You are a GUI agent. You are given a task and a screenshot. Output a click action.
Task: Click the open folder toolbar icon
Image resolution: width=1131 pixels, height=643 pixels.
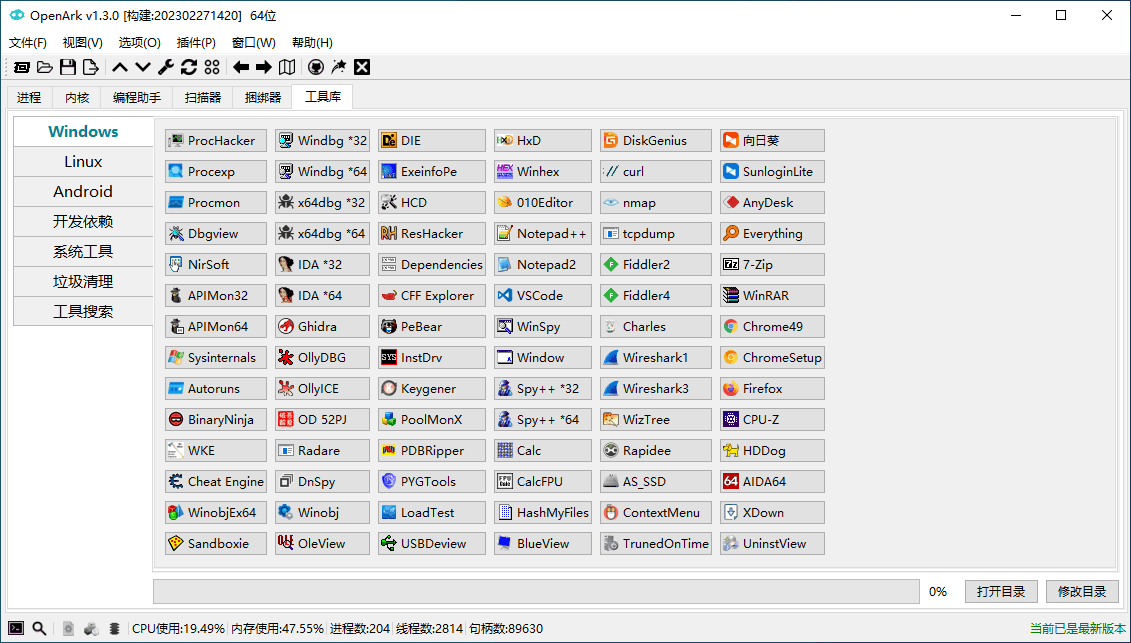pos(45,67)
